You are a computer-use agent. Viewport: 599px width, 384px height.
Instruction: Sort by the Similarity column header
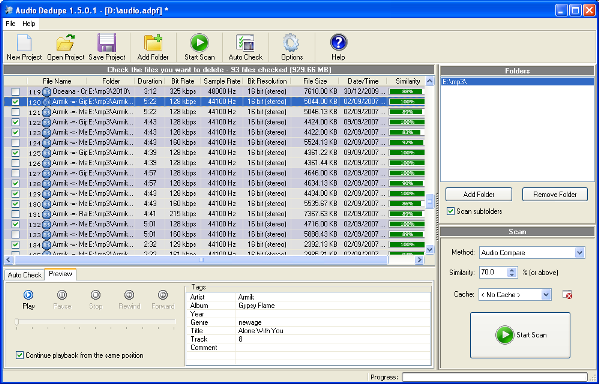[408, 81]
